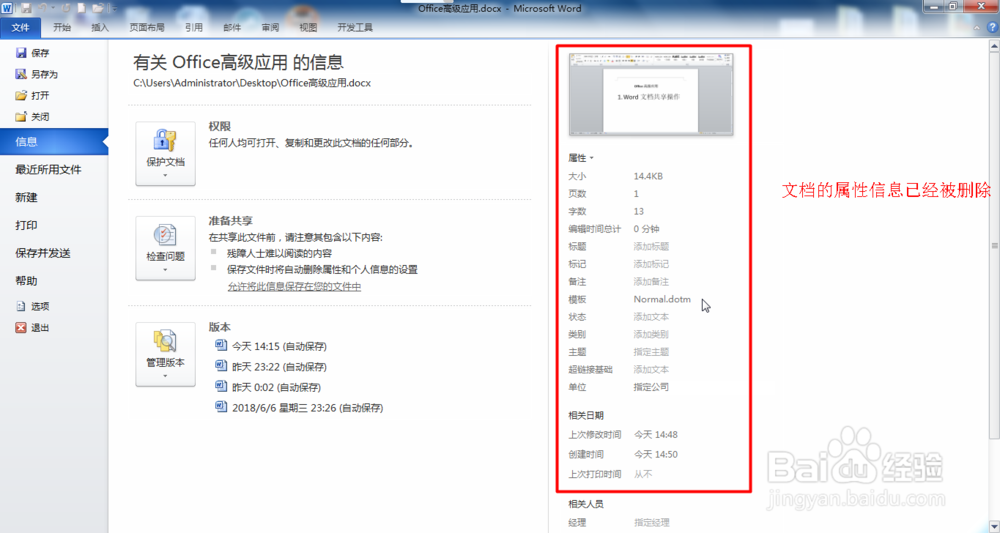Open the undo history dropdown arrow
The width and height of the screenshot is (1000, 533).
pyautogui.click(x=53, y=9)
